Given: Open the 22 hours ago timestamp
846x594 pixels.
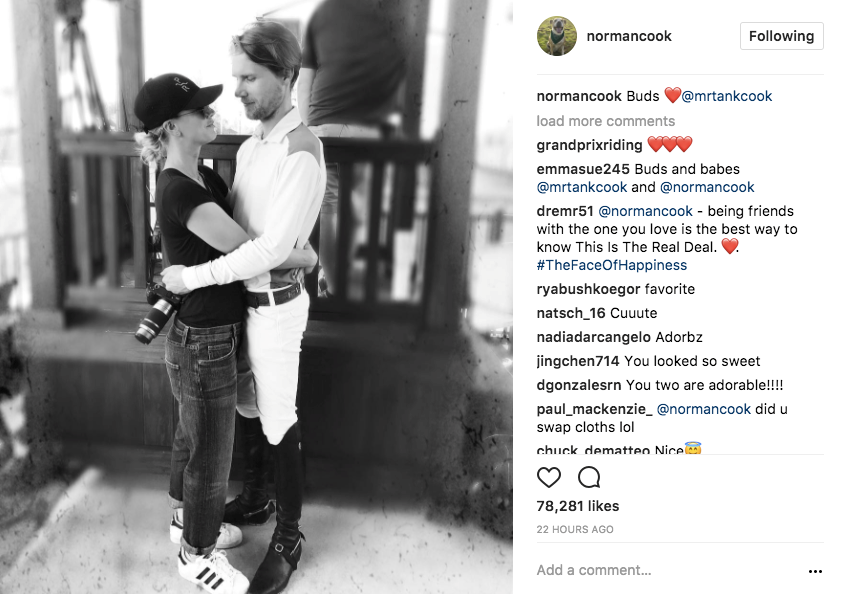Looking at the screenshot, I should pos(575,529).
